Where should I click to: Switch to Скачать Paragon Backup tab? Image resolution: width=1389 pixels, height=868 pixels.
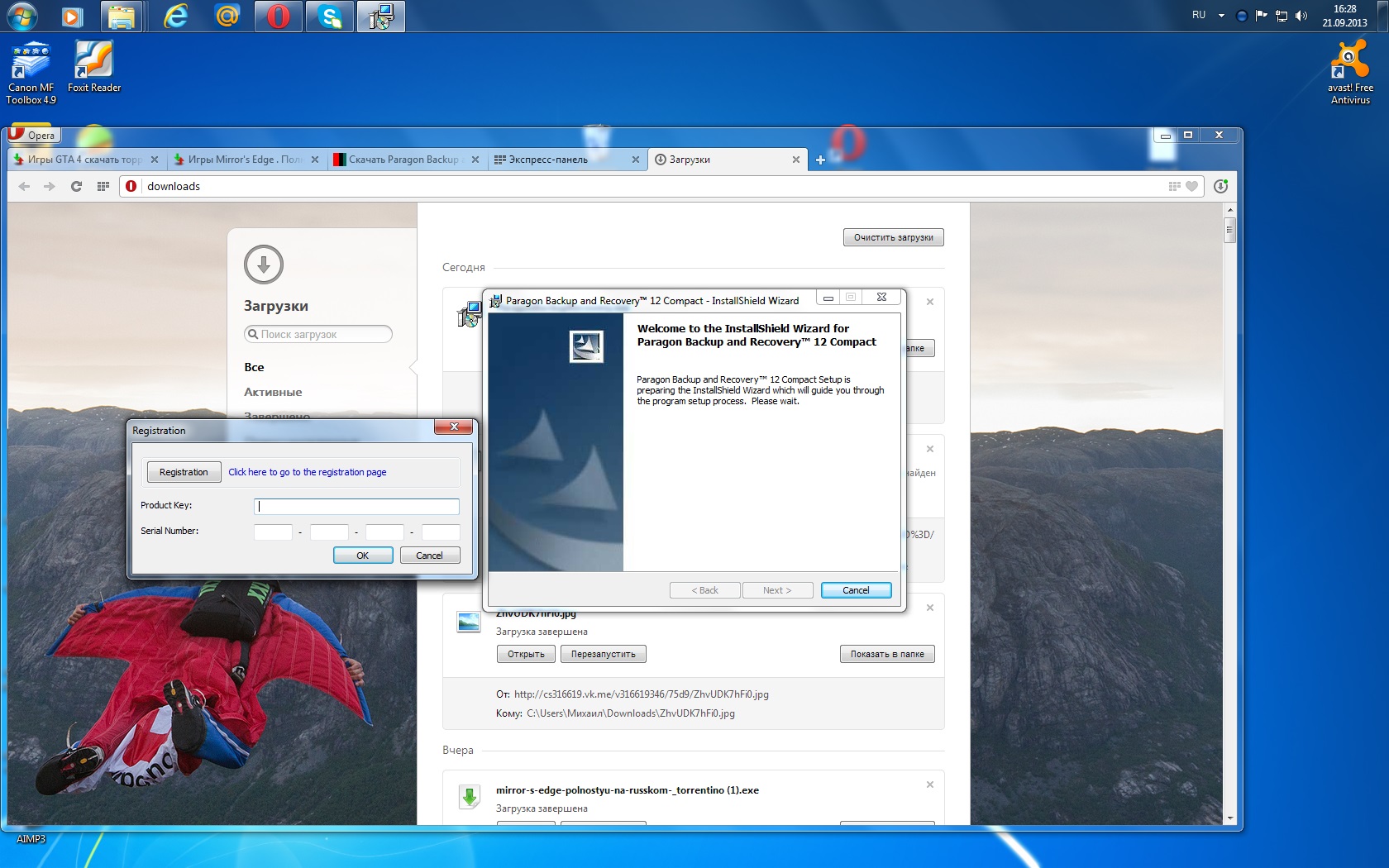(x=403, y=160)
